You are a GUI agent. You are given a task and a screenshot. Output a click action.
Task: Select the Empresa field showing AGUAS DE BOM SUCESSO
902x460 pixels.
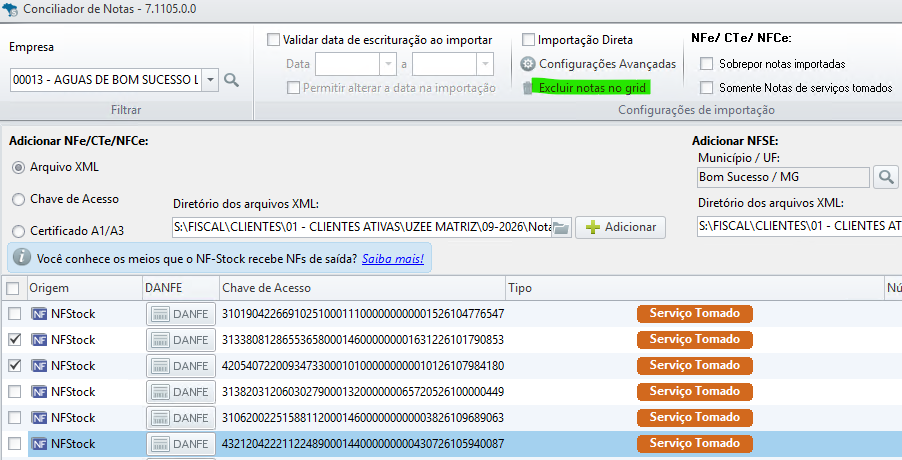(x=107, y=80)
